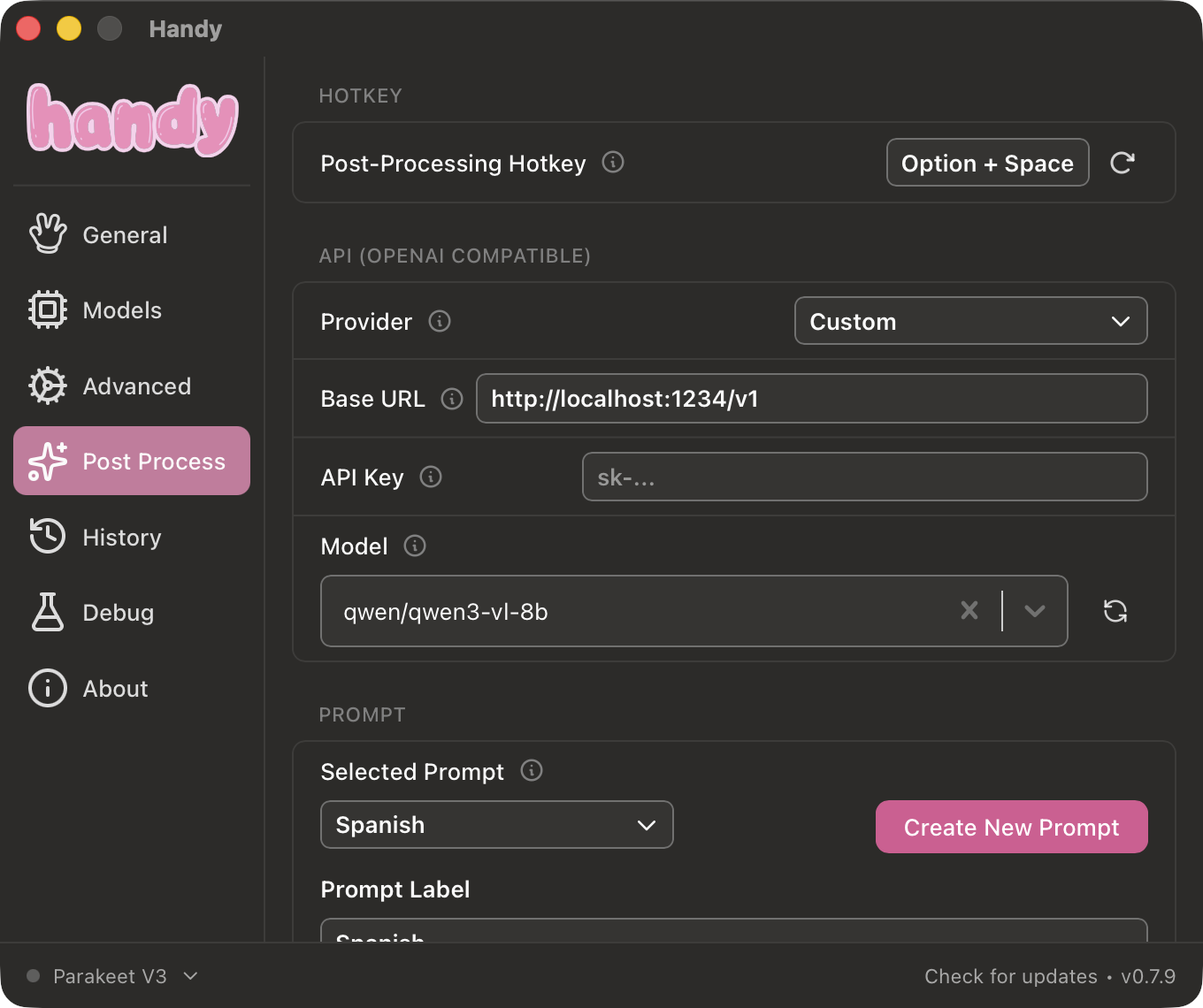Open the Selected Prompt dropdown showing Spanish
Viewport: 1203px width, 1008px height.
tap(496, 824)
